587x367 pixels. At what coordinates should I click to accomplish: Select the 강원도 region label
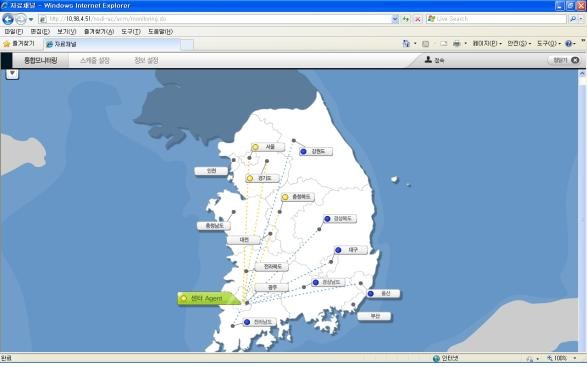click(x=316, y=152)
